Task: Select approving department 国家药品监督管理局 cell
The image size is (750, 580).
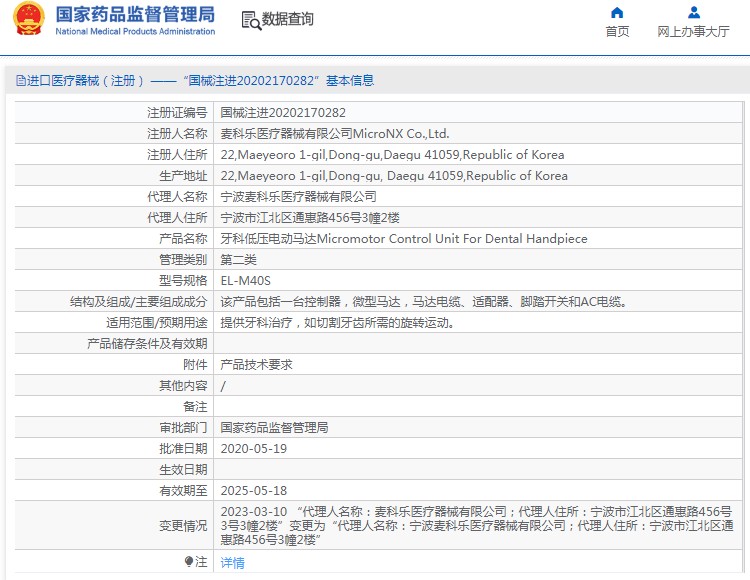Action: click(274, 427)
